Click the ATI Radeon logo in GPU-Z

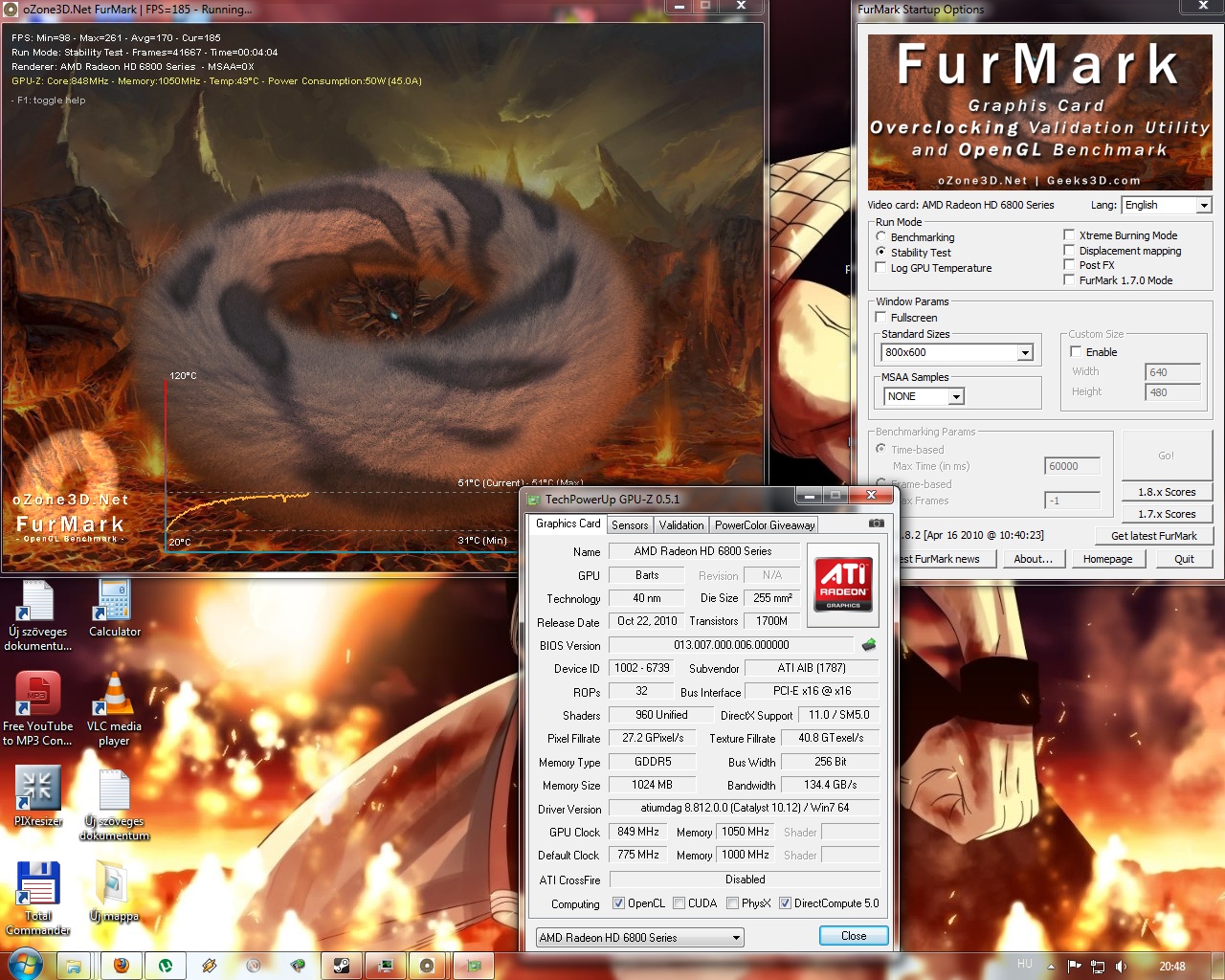click(x=842, y=584)
